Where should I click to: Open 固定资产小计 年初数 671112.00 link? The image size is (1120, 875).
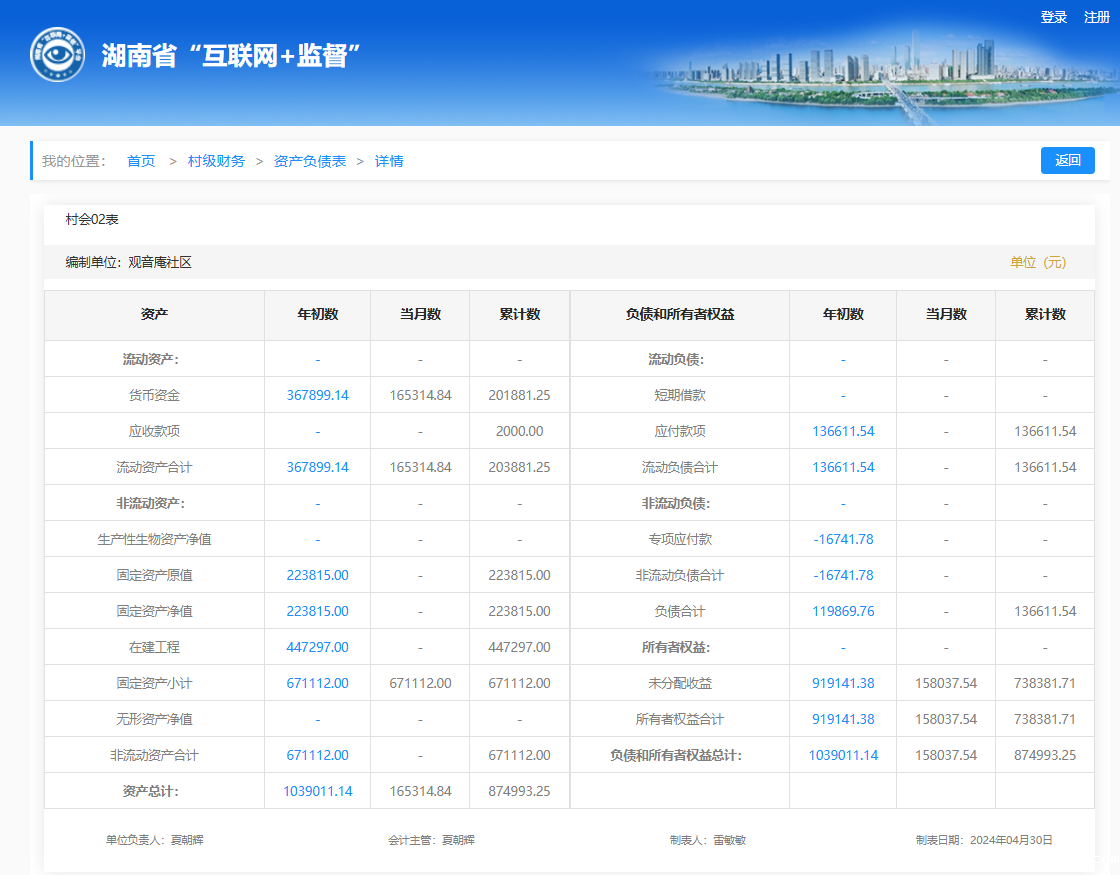coord(317,683)
